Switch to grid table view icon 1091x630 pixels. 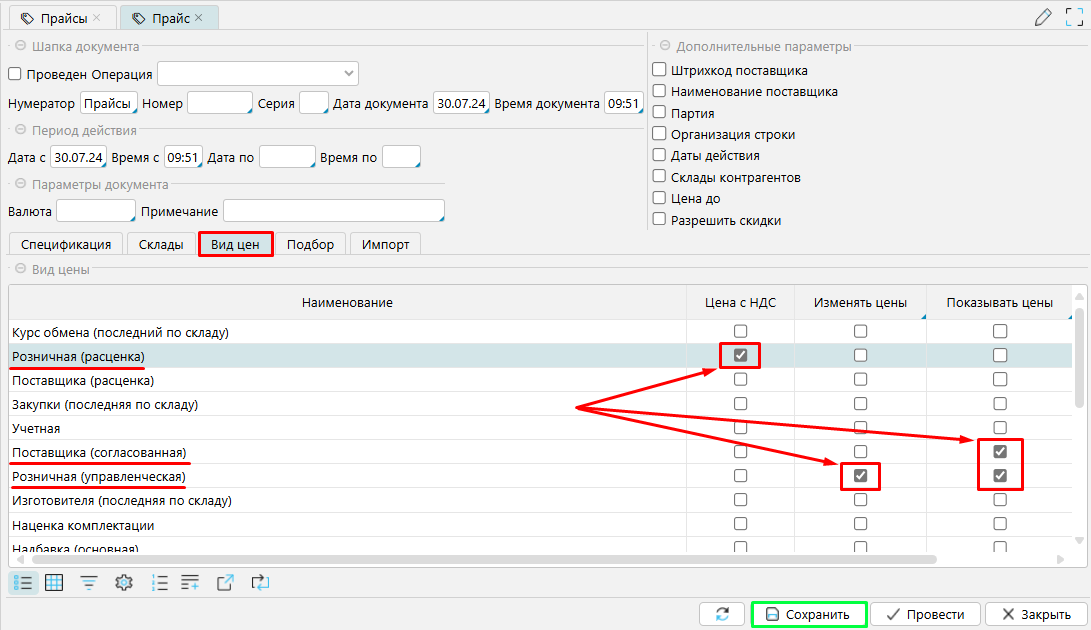coord(55,582)
